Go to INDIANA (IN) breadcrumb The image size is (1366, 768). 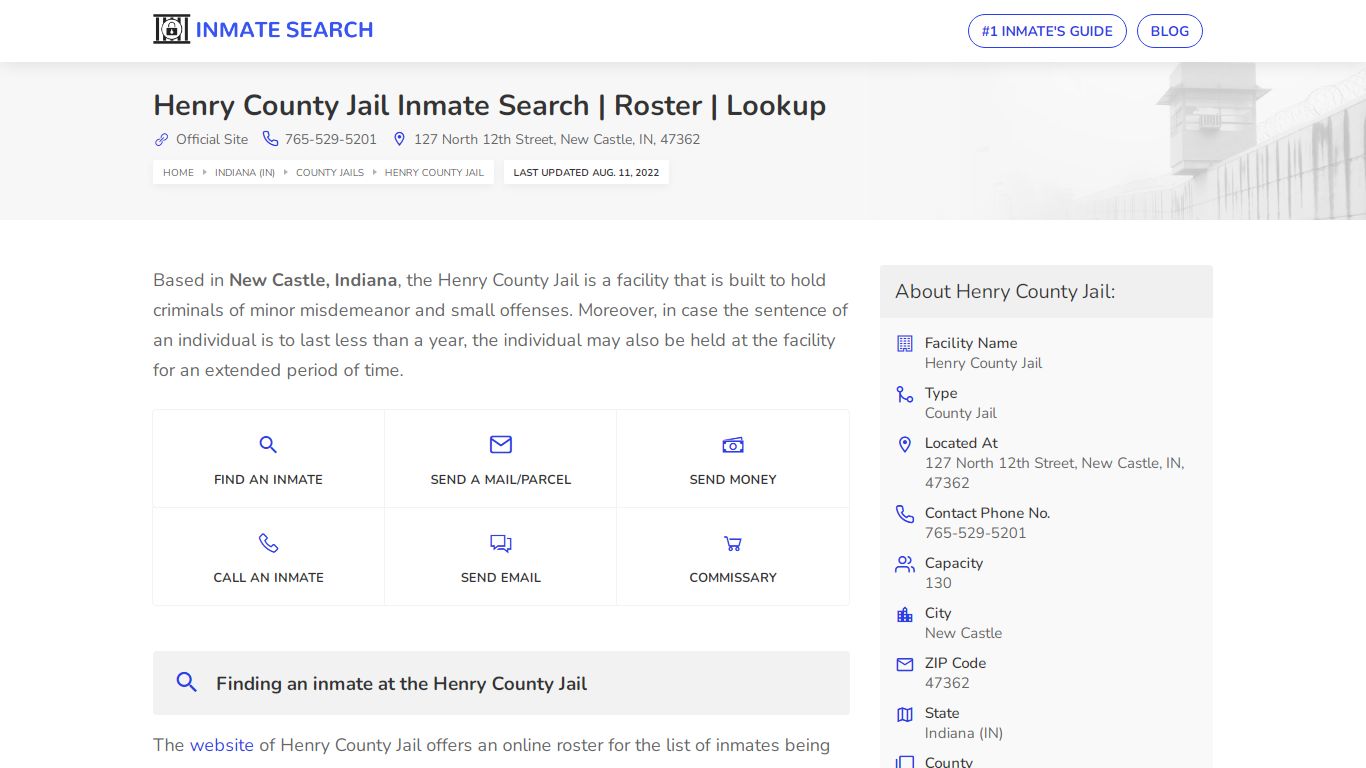245,172
